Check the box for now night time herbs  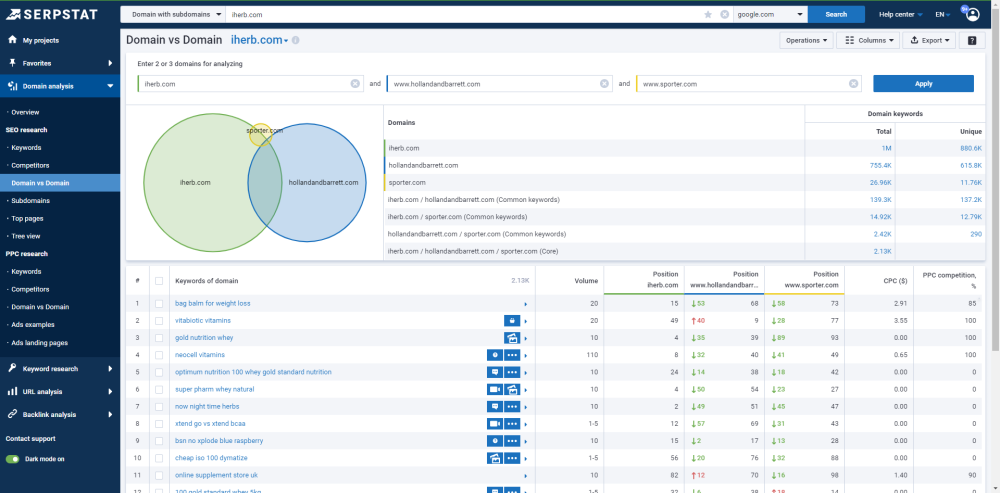(159, 406)
